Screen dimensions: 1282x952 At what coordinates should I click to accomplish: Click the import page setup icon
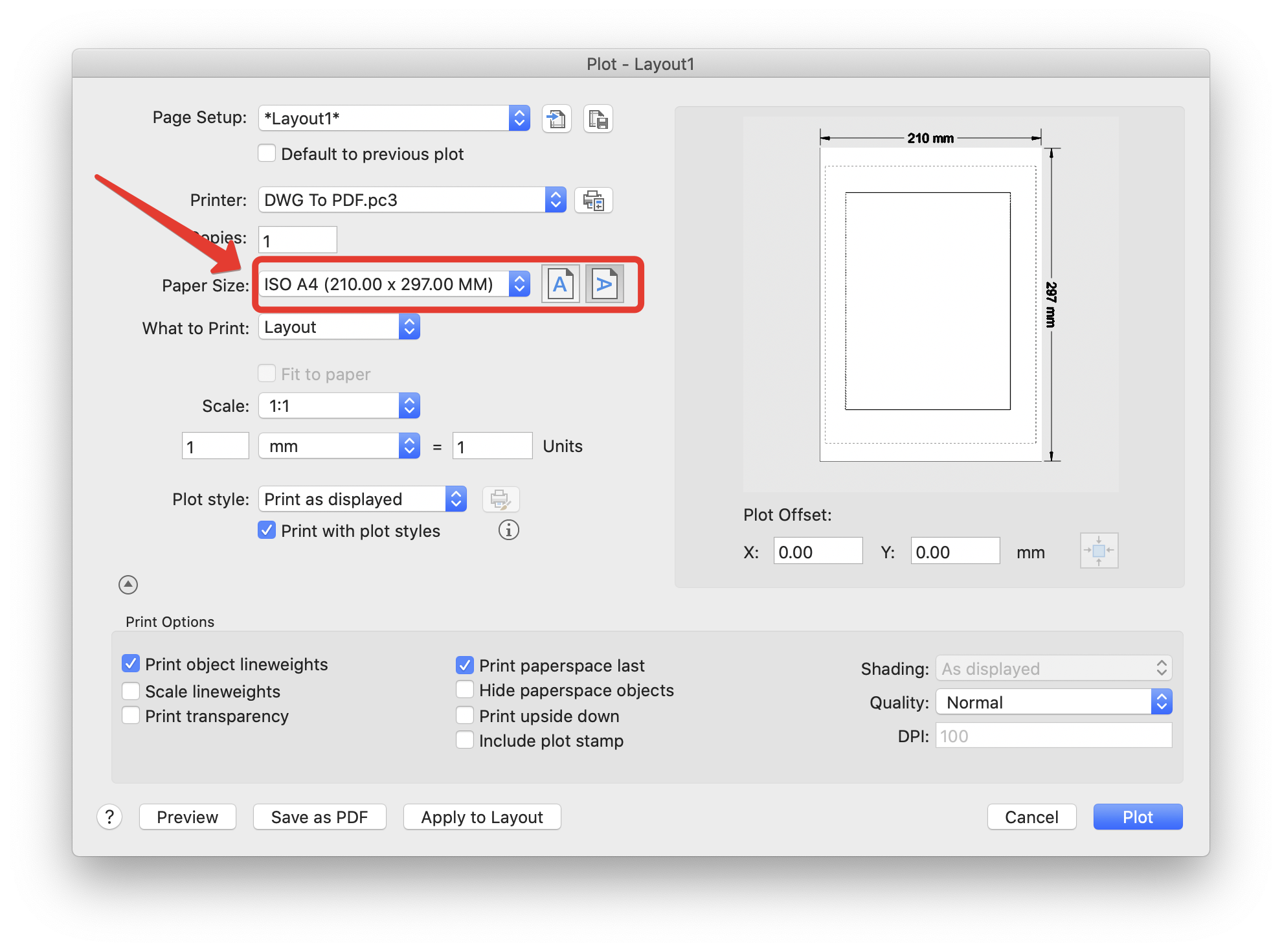tap(556, 119)
